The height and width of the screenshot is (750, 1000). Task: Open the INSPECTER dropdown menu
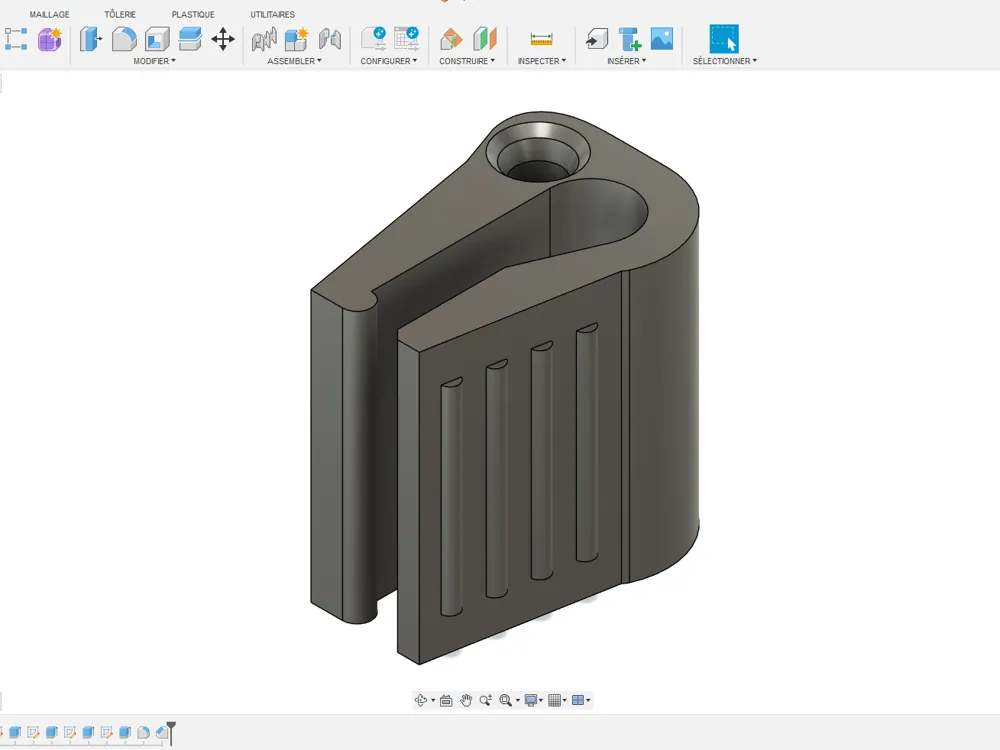(541, 61)
